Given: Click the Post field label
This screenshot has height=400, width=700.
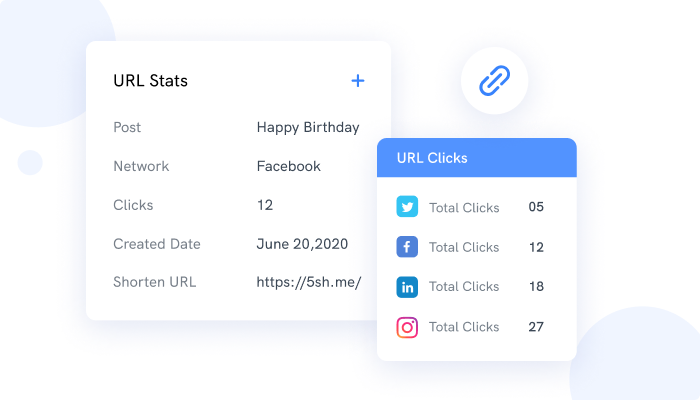Looking at the screenshot, I should pyautogui.click(x=127, y=128).
